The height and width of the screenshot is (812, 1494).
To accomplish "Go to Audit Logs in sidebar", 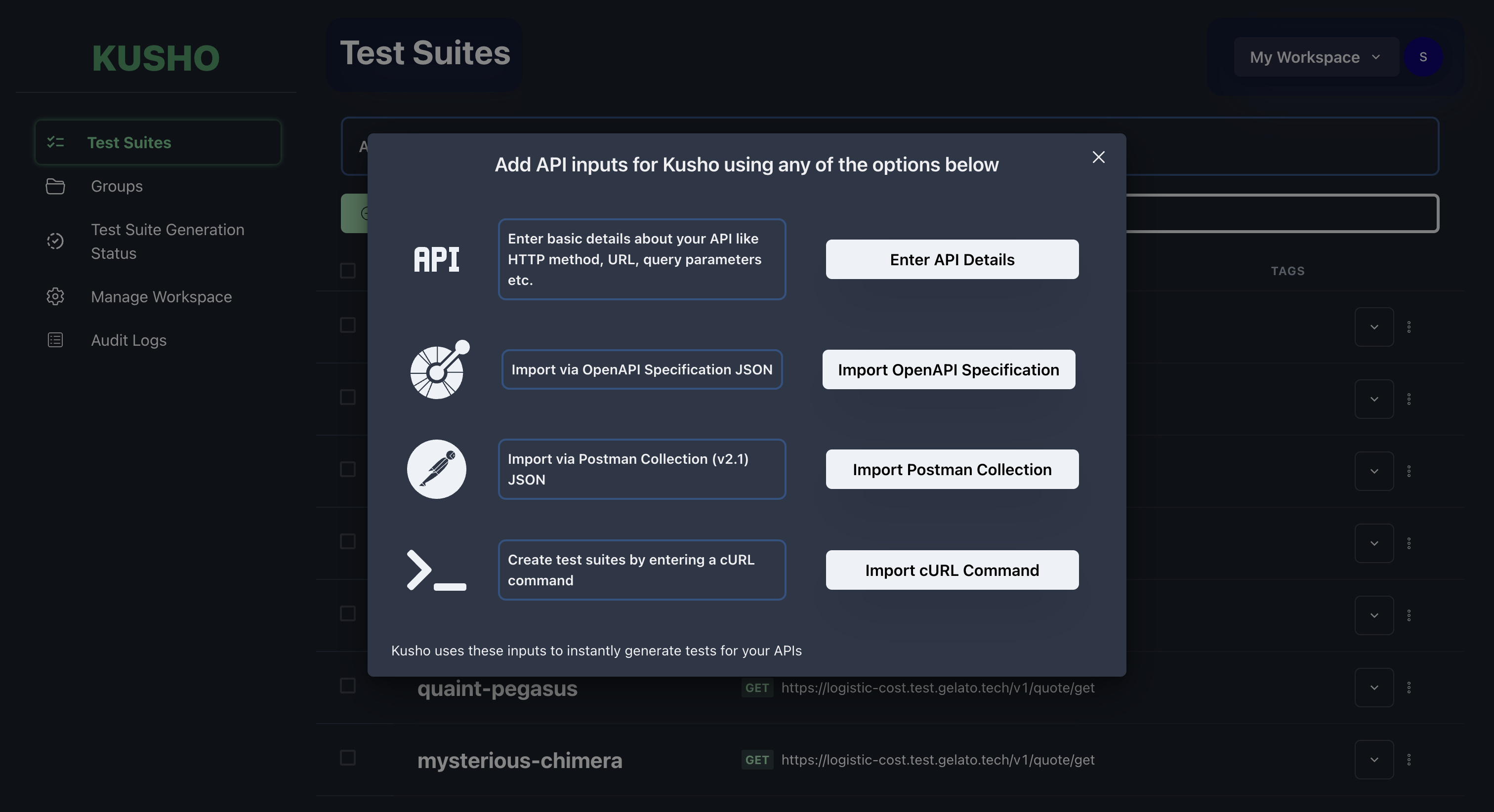I will click(129, 340).
